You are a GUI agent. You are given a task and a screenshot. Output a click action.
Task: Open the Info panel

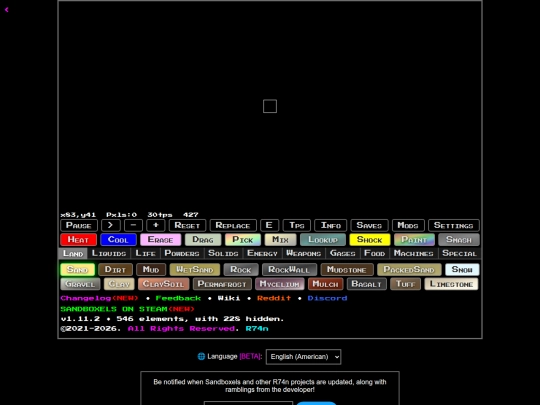331,225
